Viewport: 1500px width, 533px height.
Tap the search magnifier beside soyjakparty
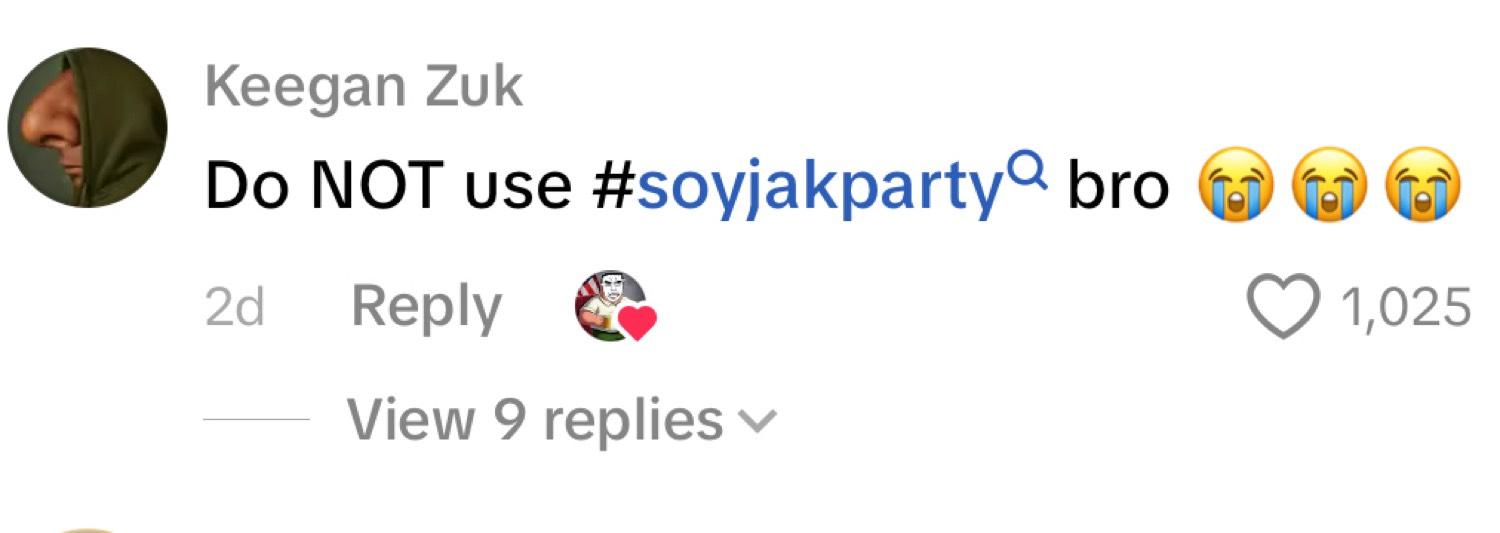(x=1029, y=176)
